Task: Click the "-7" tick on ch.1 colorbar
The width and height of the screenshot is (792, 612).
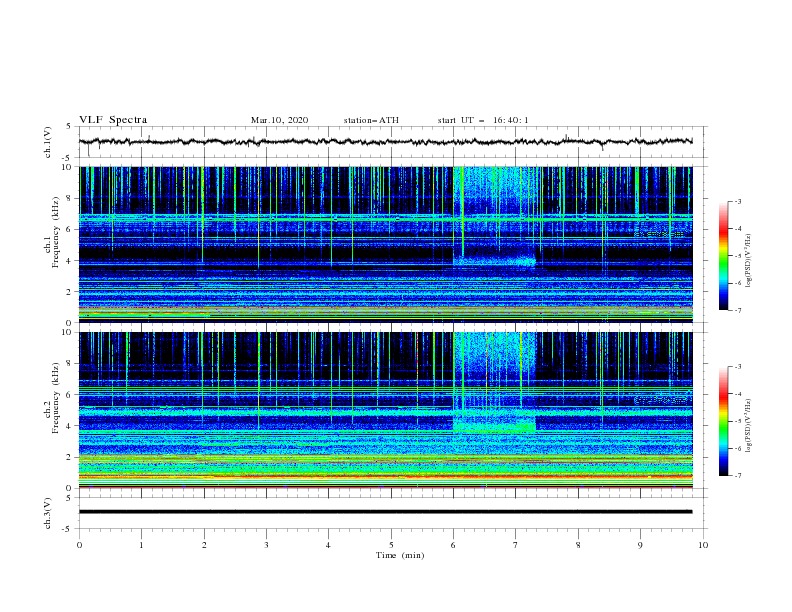Action: coord(737,310)
